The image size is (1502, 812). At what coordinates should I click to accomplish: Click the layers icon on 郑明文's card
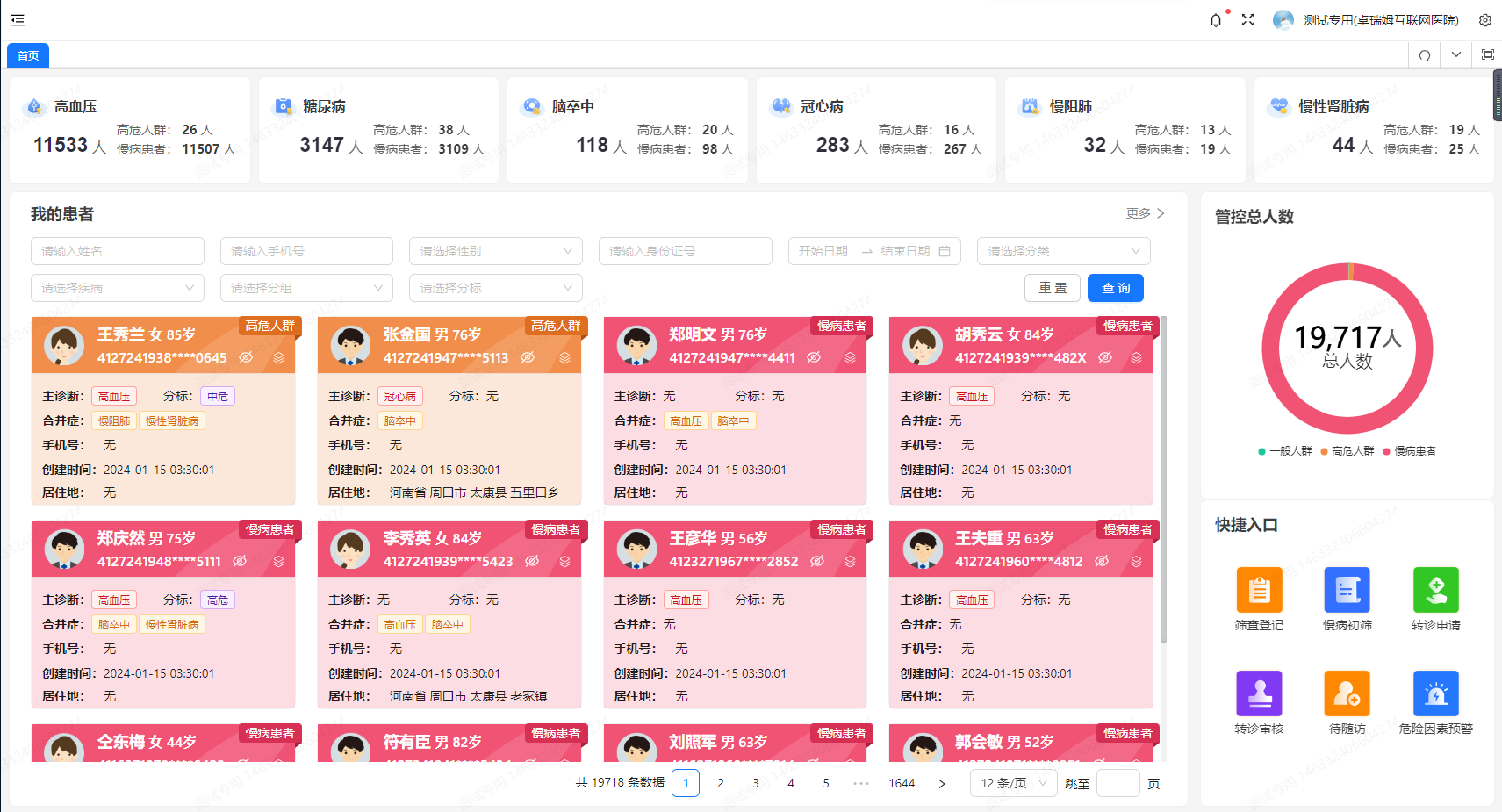[x=850, y=358]
